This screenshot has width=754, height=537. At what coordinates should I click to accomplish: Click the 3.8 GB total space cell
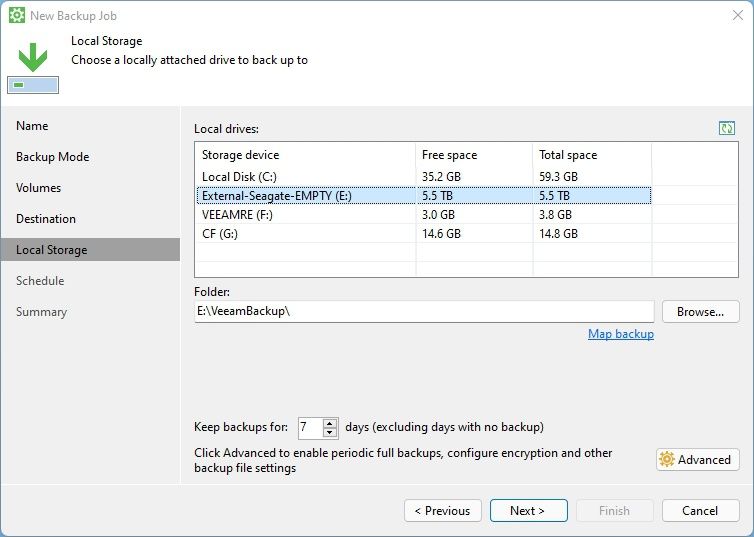tap(555, 214)
